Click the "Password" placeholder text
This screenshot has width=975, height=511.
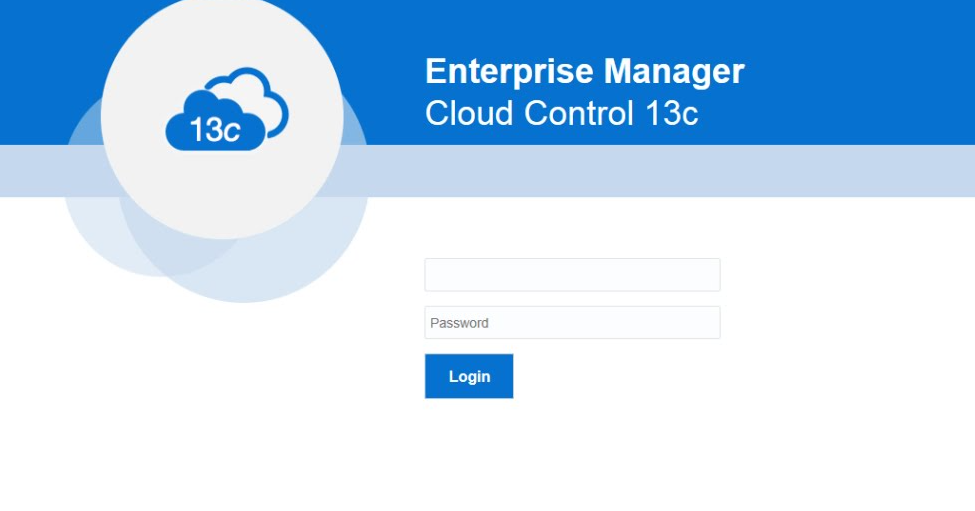[460, 323]
